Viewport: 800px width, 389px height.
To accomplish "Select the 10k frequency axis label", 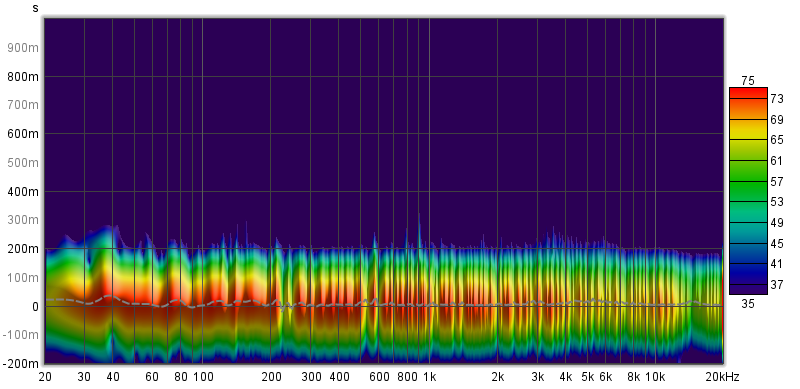I will coord(655,377).
